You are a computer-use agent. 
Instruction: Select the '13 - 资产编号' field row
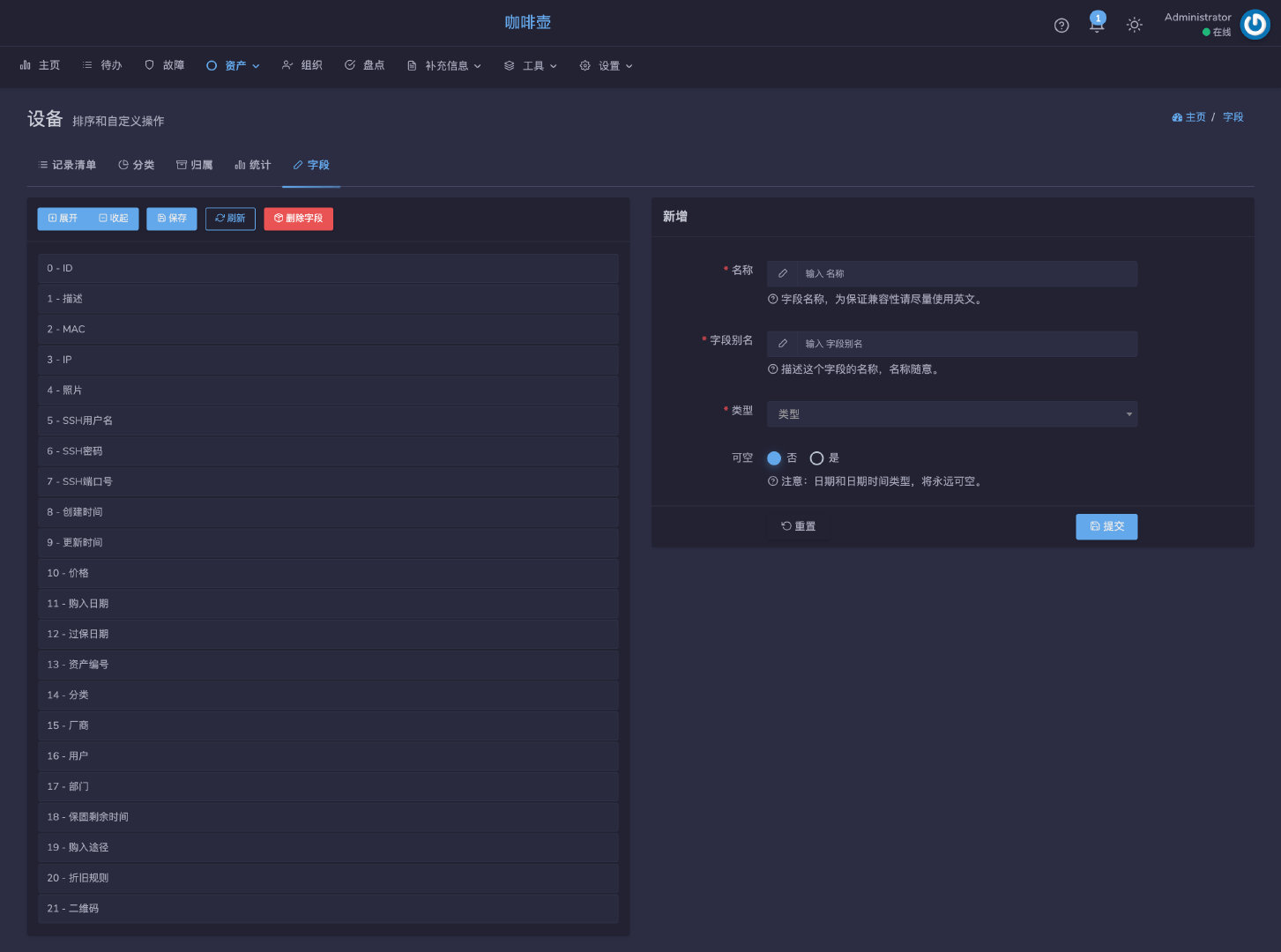(x=328, y=665)
